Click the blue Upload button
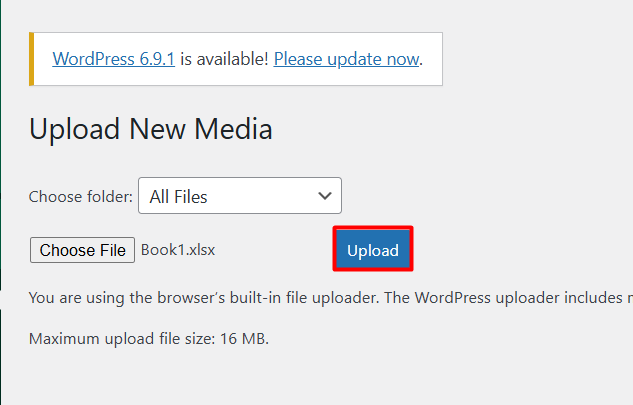This screenshot has width=633, height=405. pos(373,250)
